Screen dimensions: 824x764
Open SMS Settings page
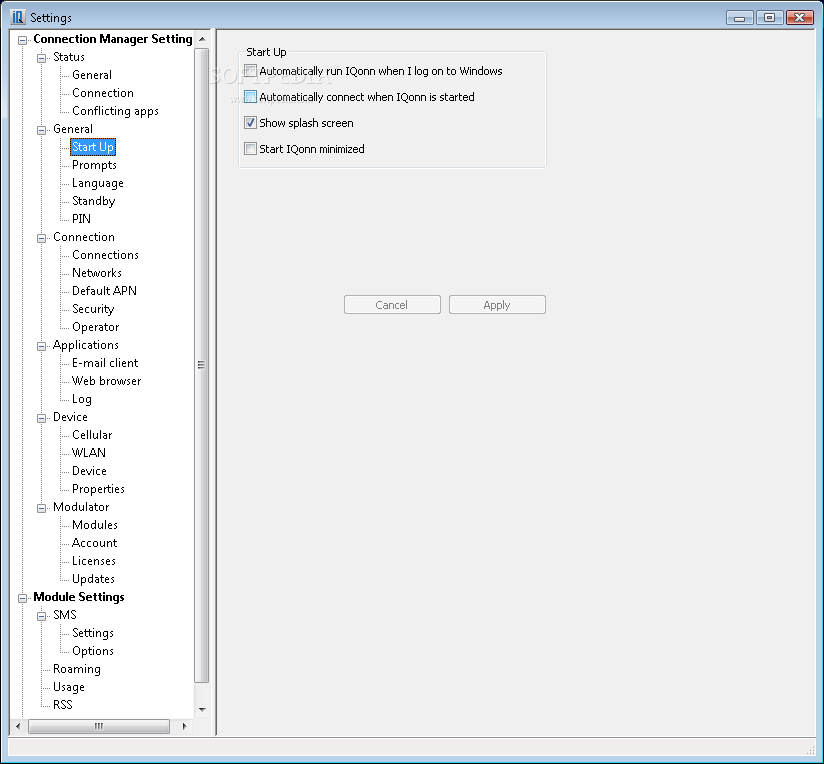(x=93, y=633)
